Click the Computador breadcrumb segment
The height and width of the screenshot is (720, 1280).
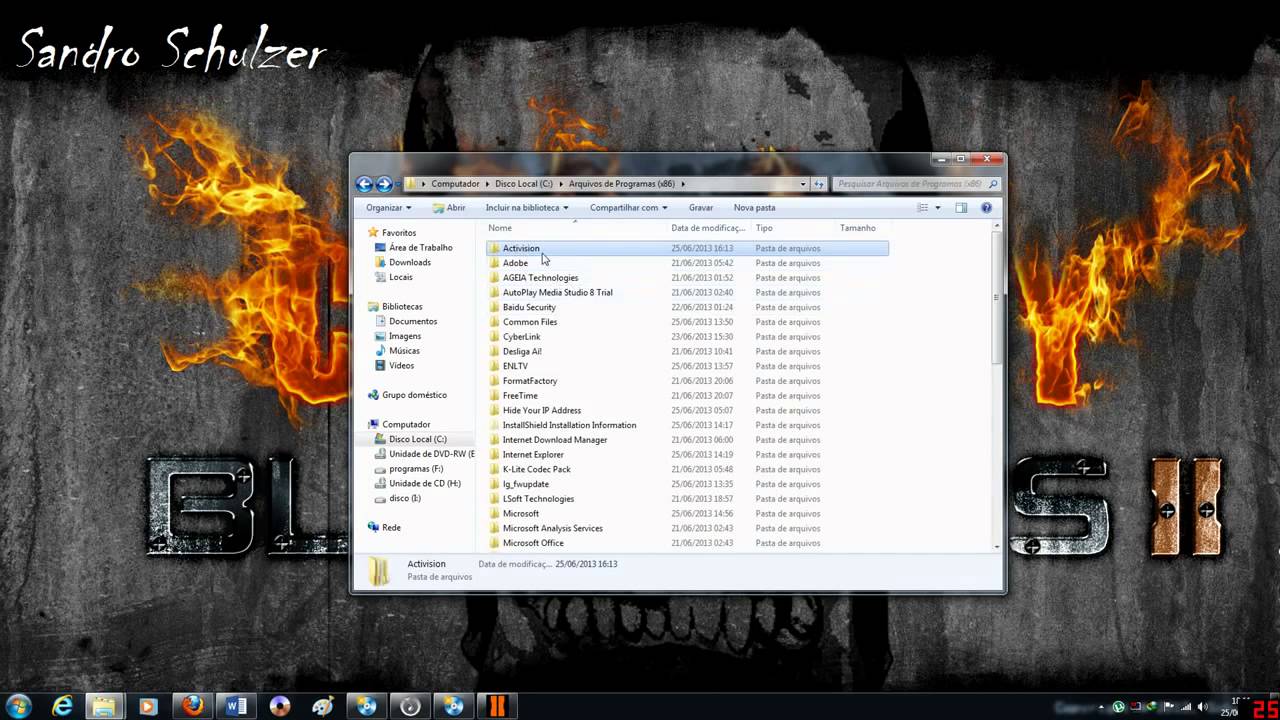pyautogui.click(x=455, y=184)
